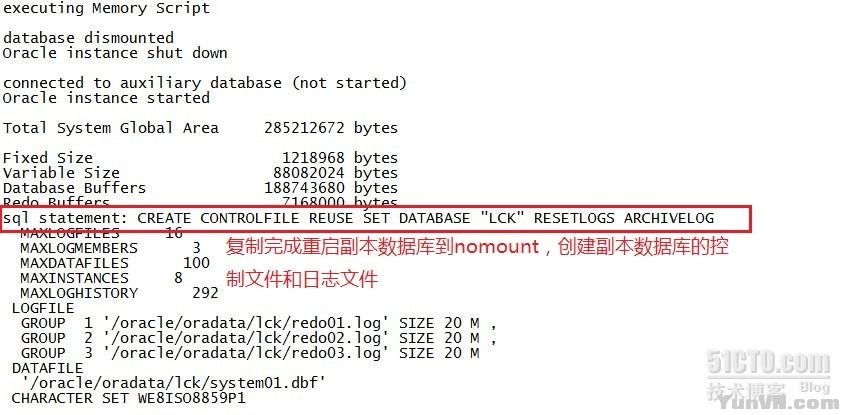
Task: Click the redo03.log GROUP 3 line
Action: (x=250, y=353)
